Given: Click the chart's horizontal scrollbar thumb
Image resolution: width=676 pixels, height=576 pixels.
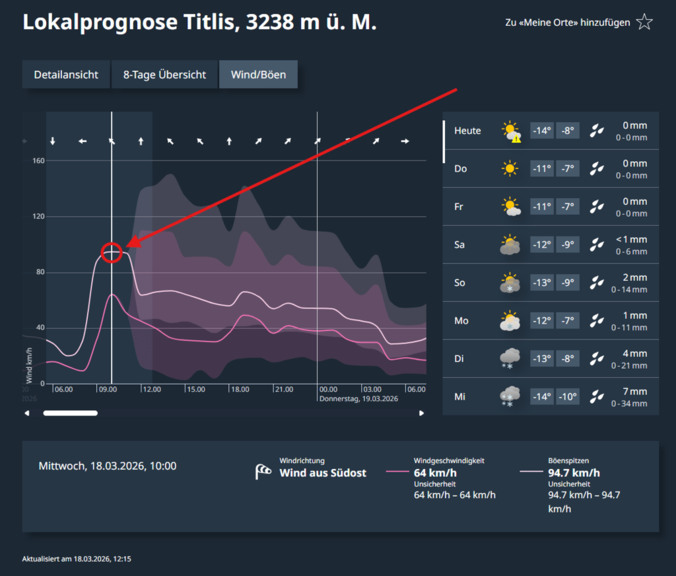Looking at the screenshot, I should [x=70, y=412].
